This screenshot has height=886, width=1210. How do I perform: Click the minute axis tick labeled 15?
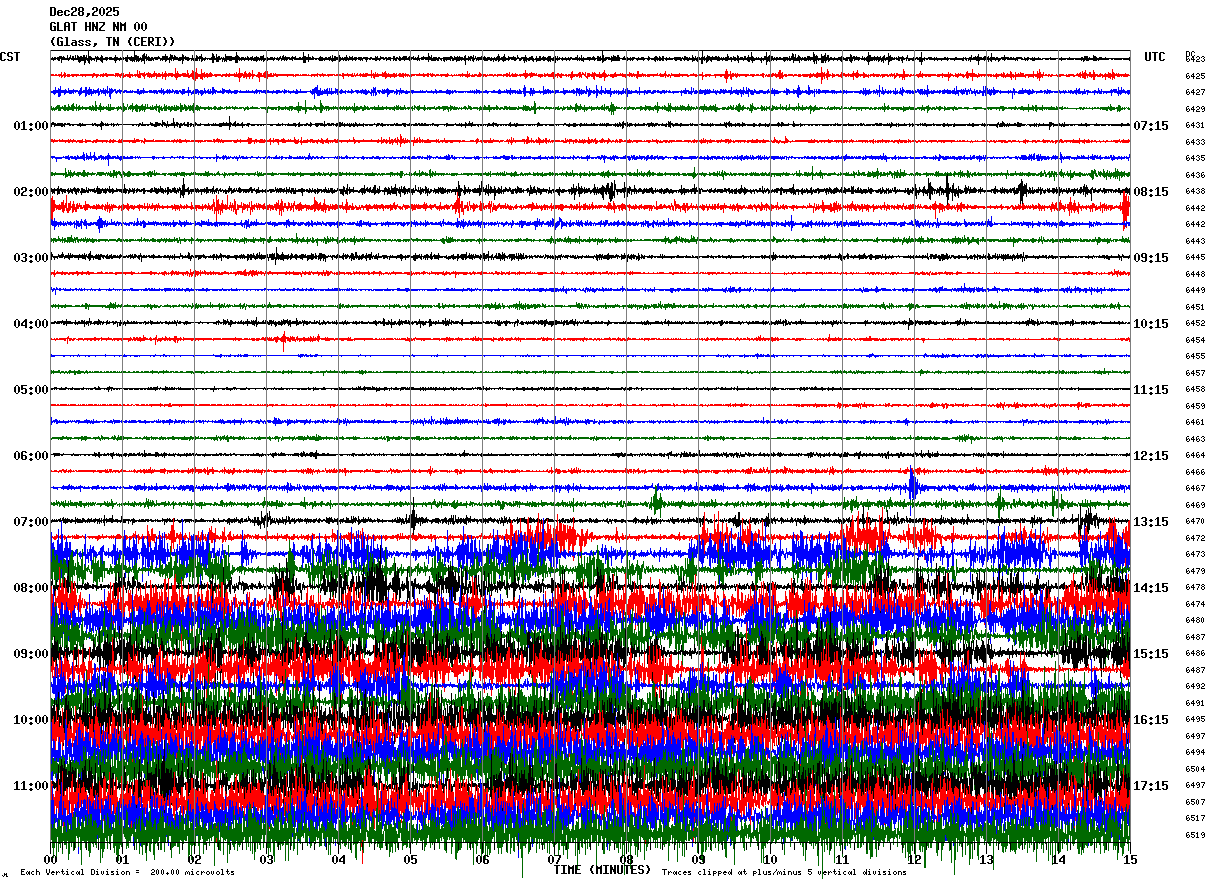click(1130, 860)
